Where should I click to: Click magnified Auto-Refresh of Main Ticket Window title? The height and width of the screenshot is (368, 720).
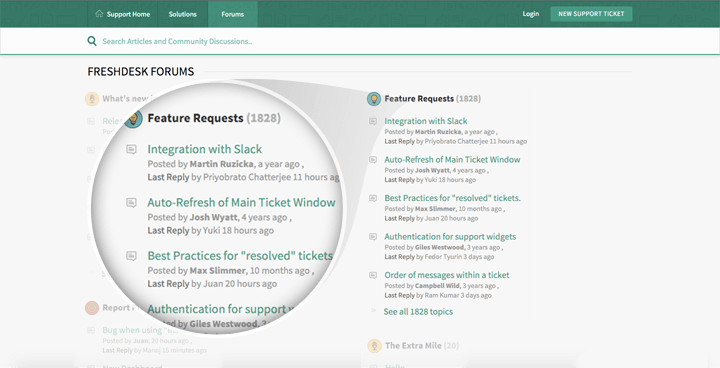(x=241, y=203)
